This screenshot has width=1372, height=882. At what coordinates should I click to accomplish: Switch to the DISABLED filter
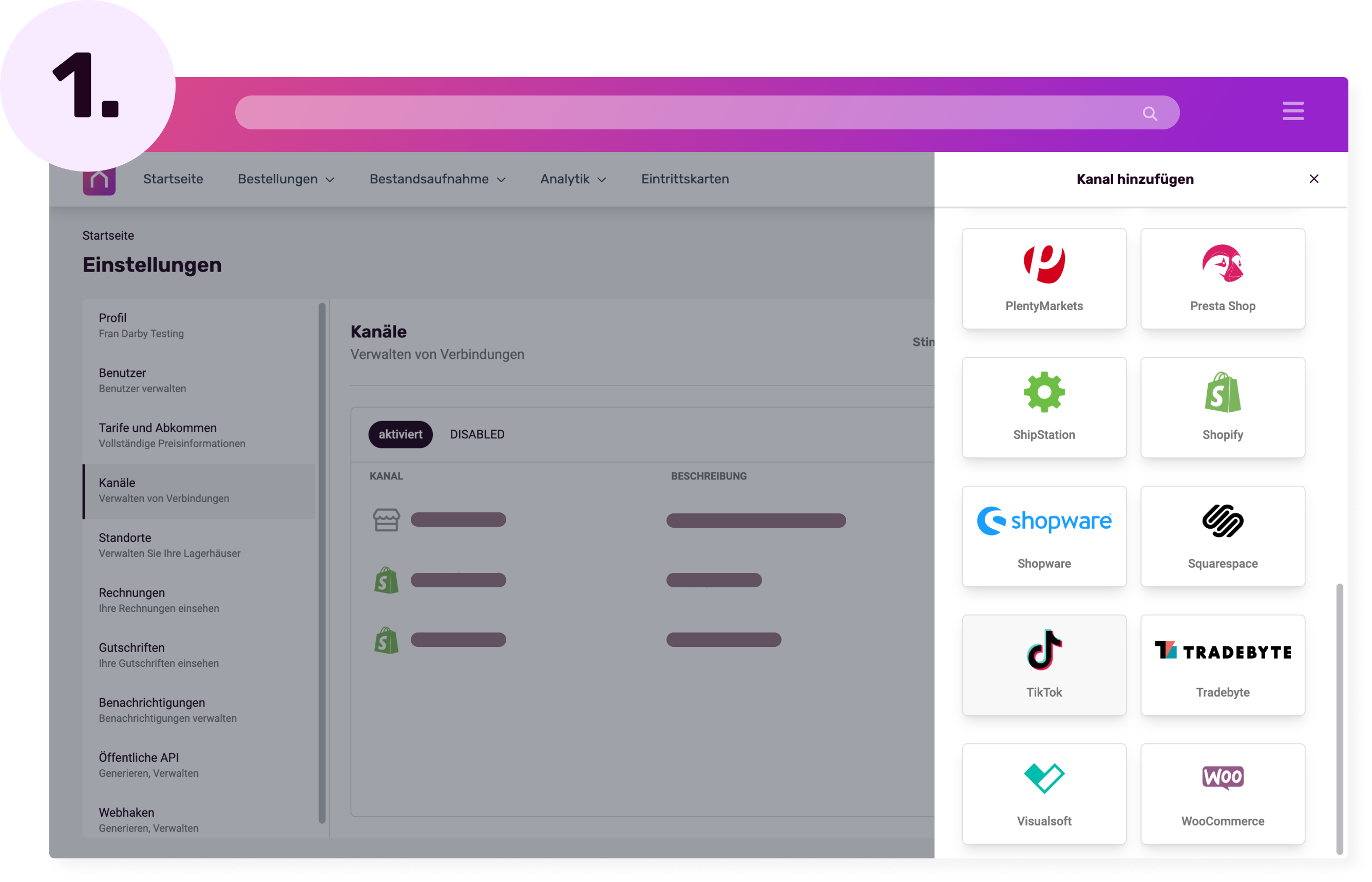pyautogui.click(x=477, y=434)
